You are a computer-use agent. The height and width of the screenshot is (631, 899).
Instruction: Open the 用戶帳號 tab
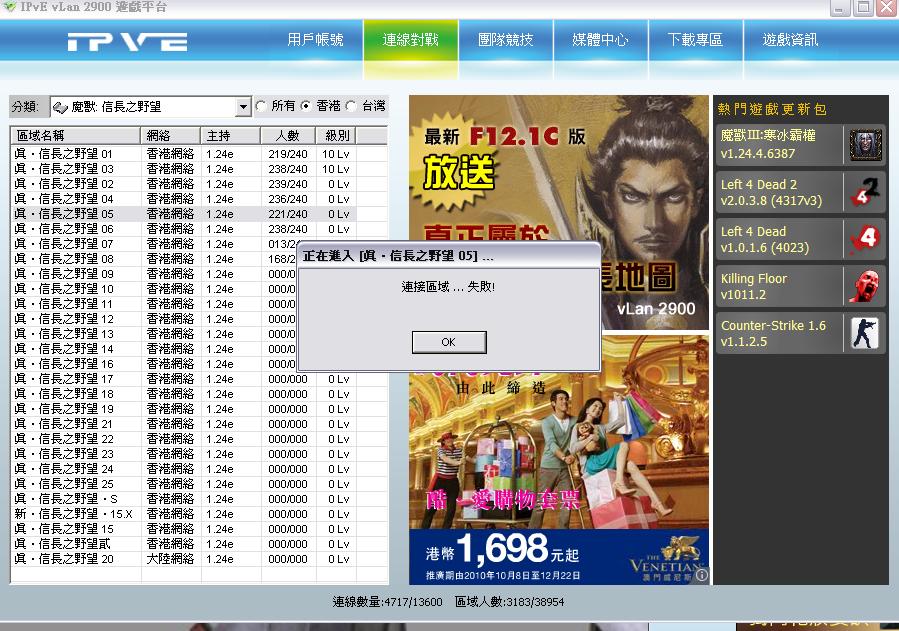pyautogui.click(x=315, y=40)
